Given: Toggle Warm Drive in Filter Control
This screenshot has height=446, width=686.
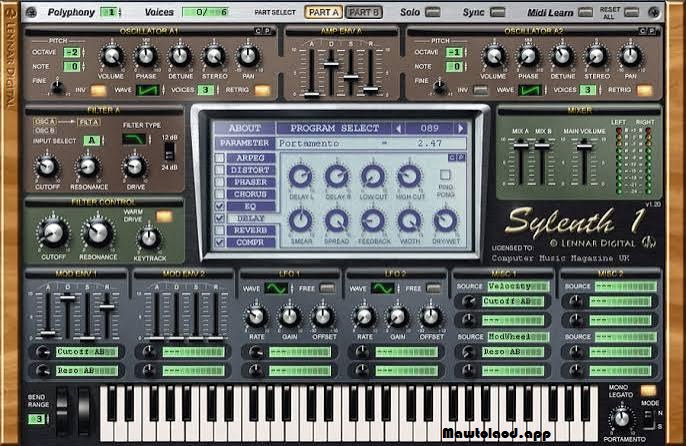Looking at the screenshot, I should 164,216.
